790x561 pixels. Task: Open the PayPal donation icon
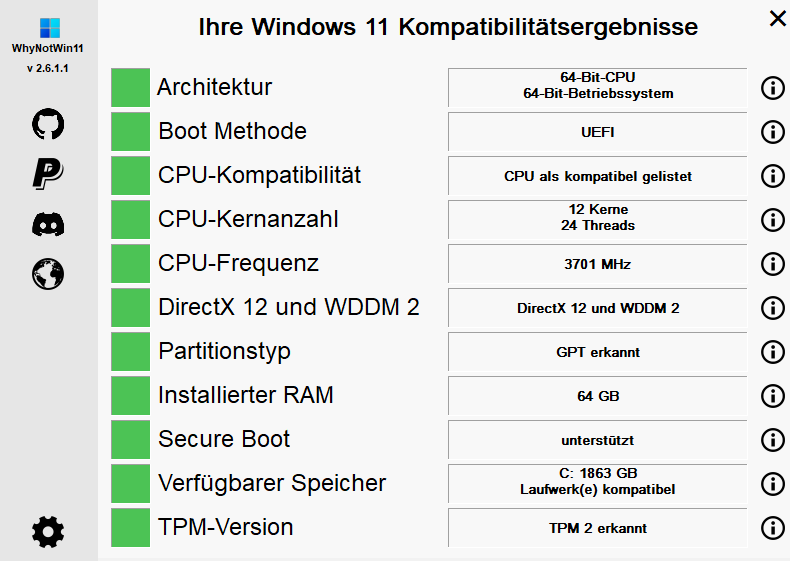pos(48,173)
